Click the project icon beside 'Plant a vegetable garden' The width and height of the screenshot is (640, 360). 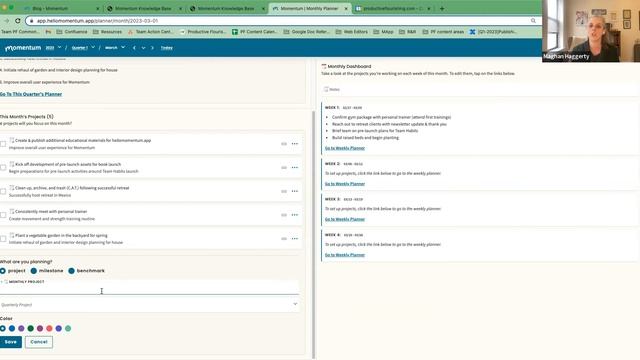11,235
